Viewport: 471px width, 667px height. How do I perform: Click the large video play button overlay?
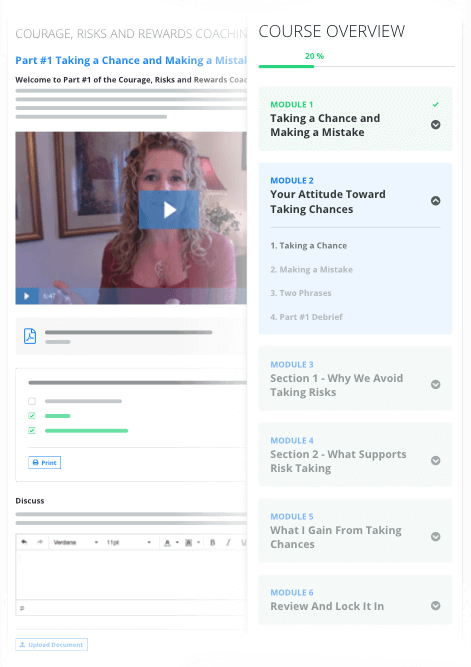click(169, 210)
